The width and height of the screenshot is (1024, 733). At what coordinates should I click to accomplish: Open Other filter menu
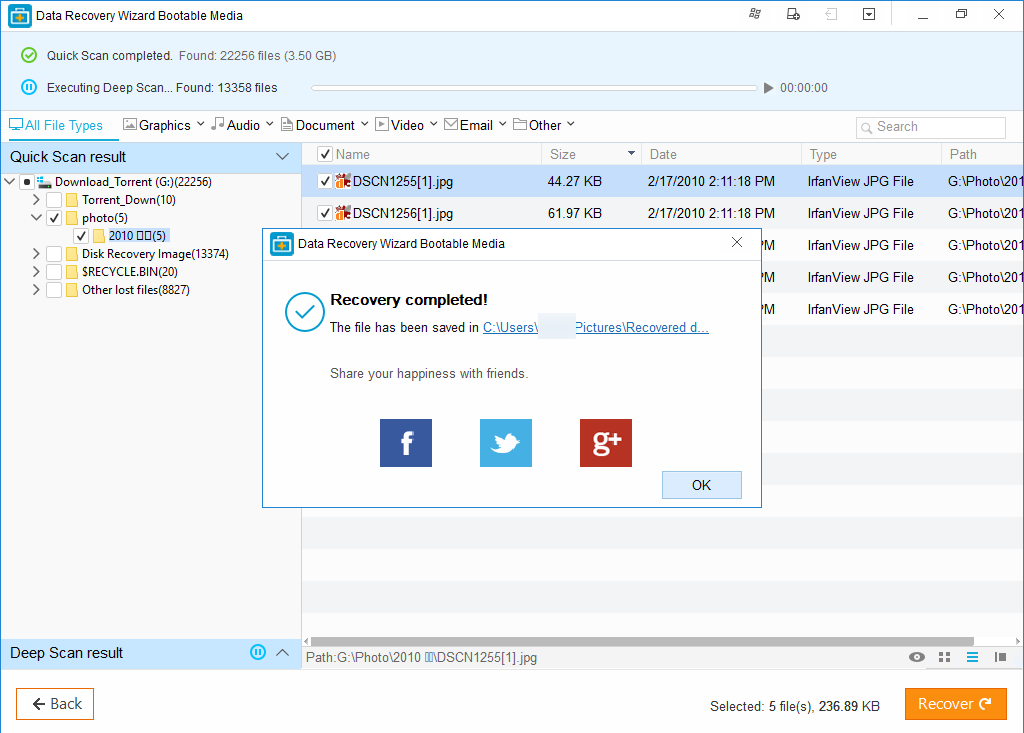click(x=544, y=125)
